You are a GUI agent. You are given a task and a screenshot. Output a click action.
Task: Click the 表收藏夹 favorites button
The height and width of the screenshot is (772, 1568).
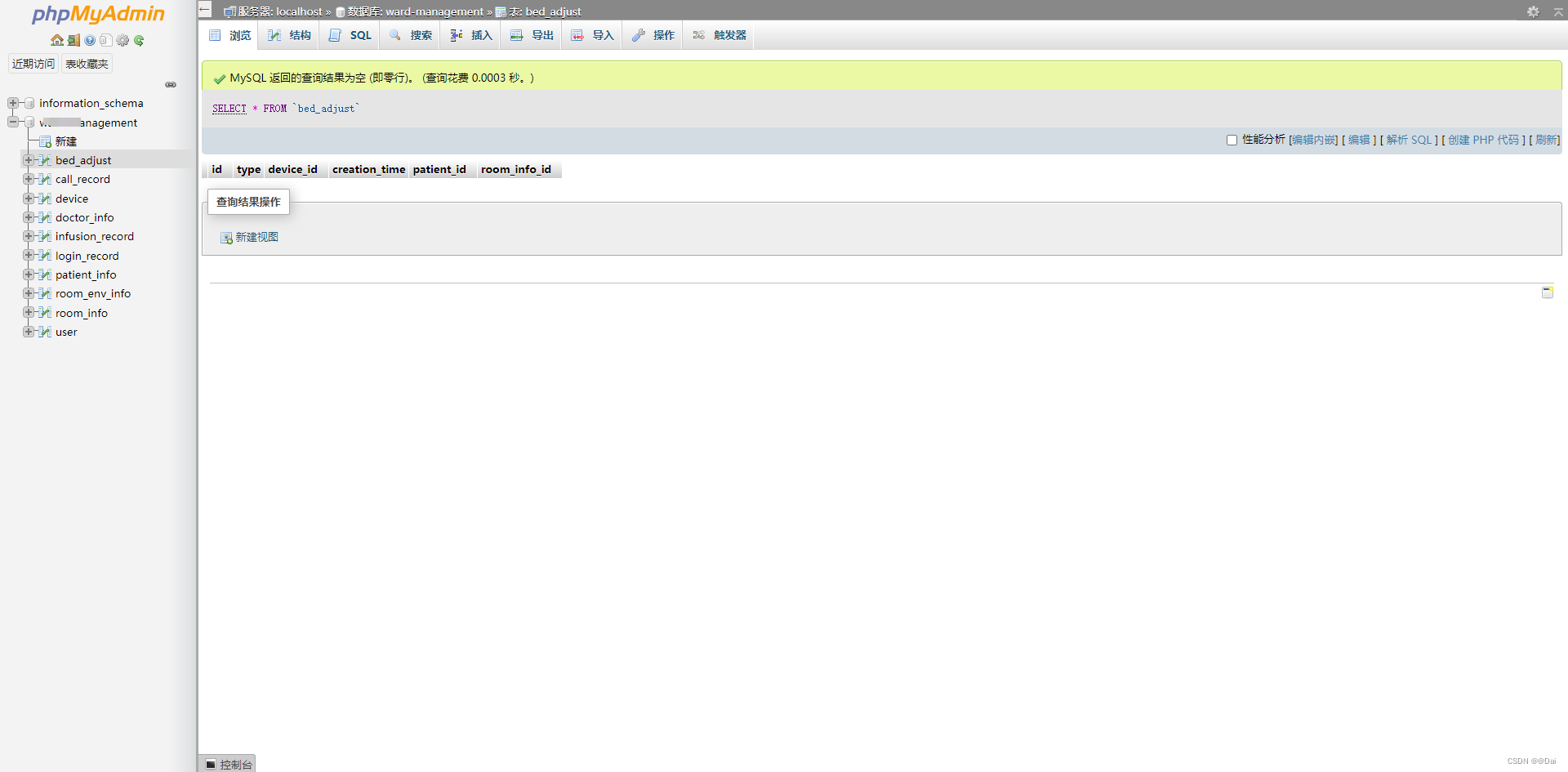87,64
